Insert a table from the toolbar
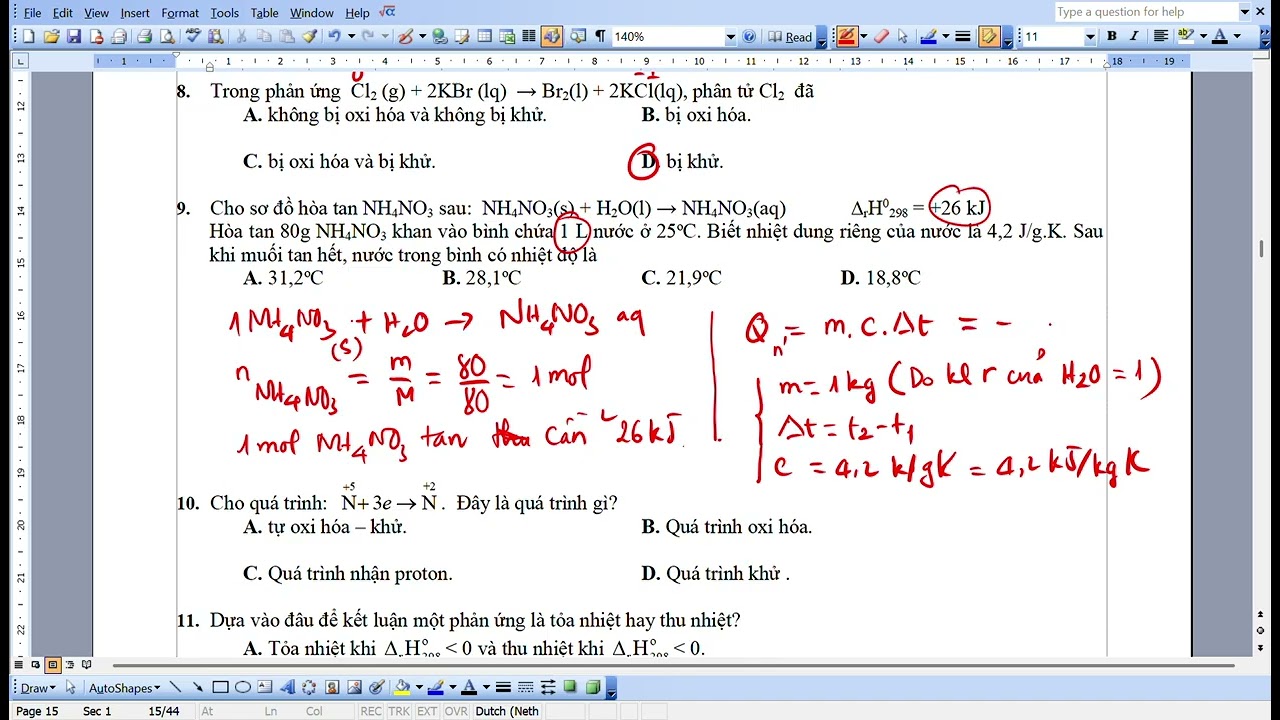Screen dimensions: 1280x720 [x=484, y=36]
